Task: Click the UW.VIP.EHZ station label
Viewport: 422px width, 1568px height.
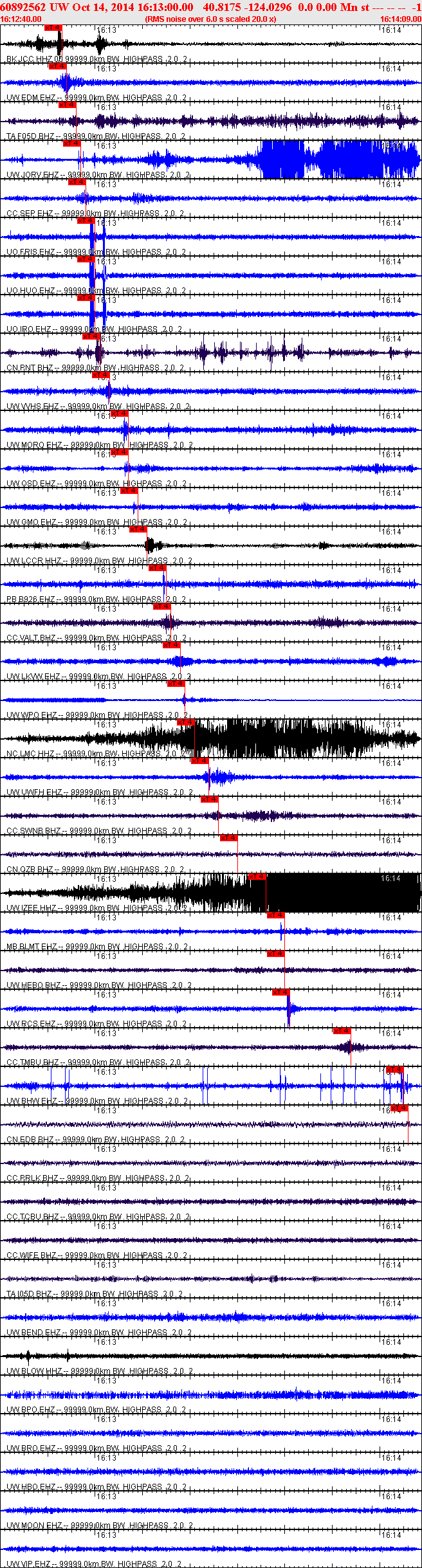Action: coord(29,1564)
